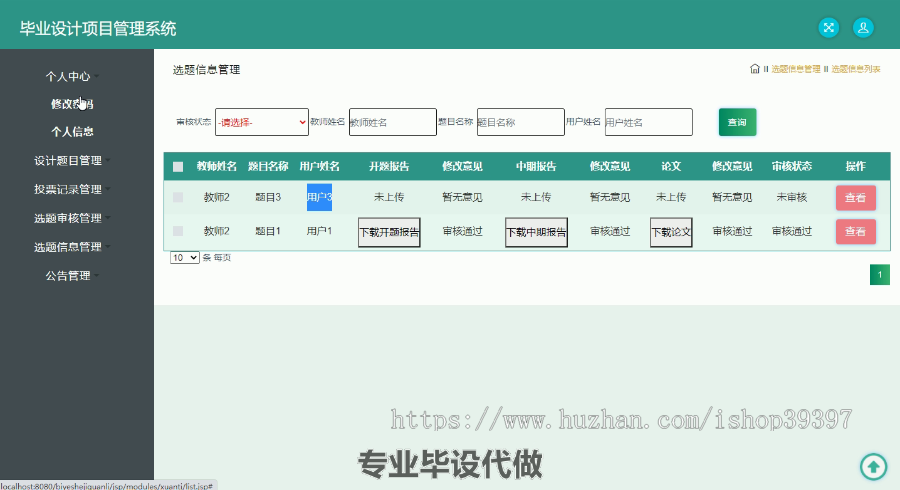This screenshot has height=490, width=900.
Task: Click 审核状态 column header
Action: point(792,166)
